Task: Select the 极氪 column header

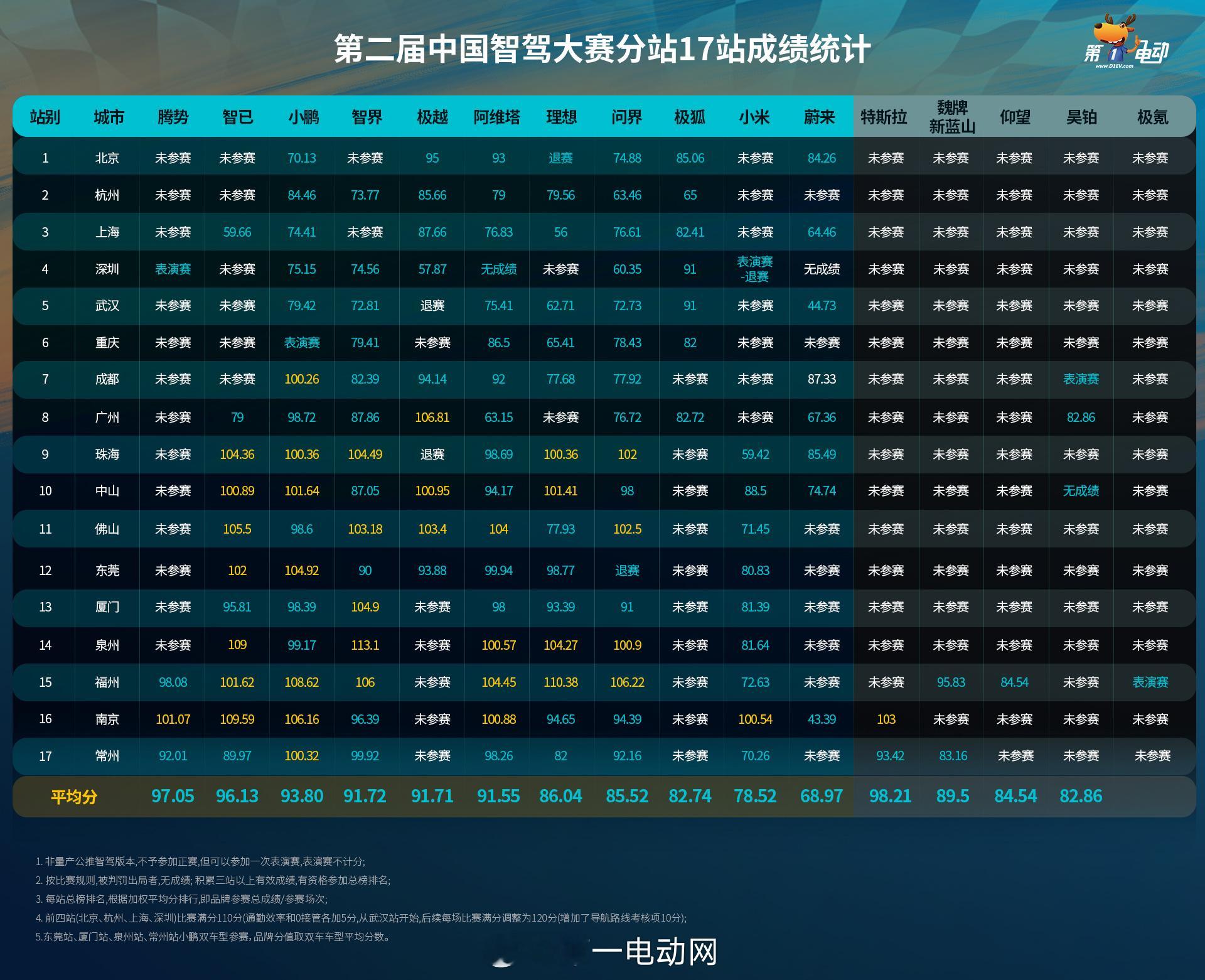Action: pos(1153,117)
